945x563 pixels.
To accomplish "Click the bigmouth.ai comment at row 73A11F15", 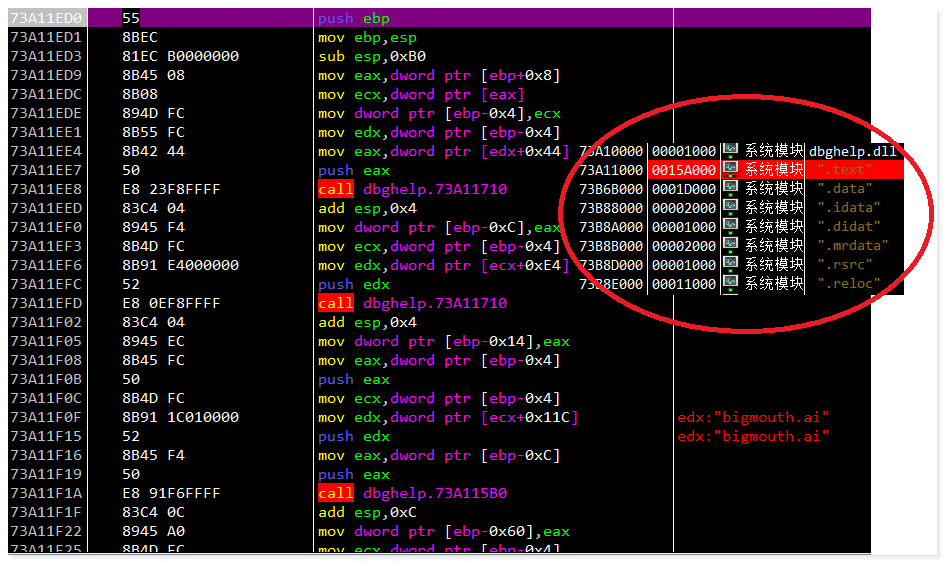I will click(x=753, y=436).
